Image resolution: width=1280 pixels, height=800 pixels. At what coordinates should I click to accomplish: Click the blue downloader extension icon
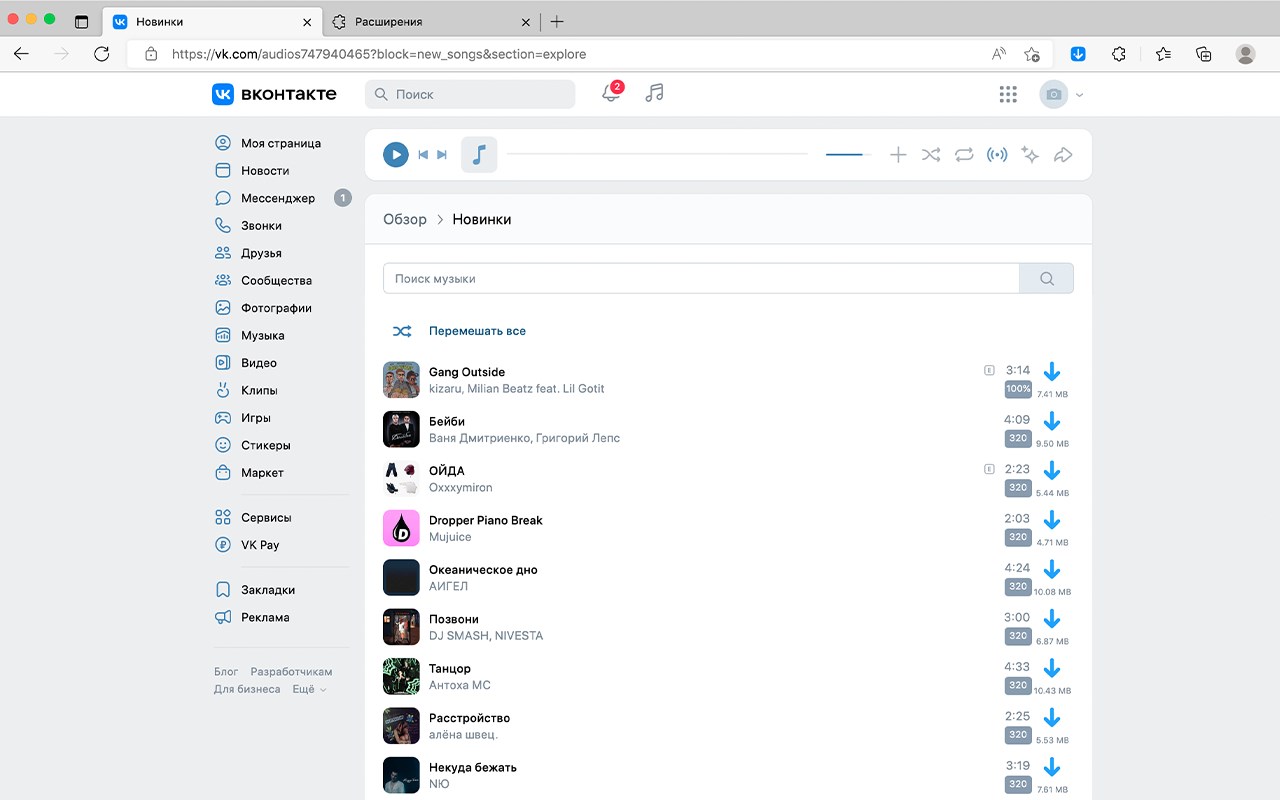point(1078,54)
